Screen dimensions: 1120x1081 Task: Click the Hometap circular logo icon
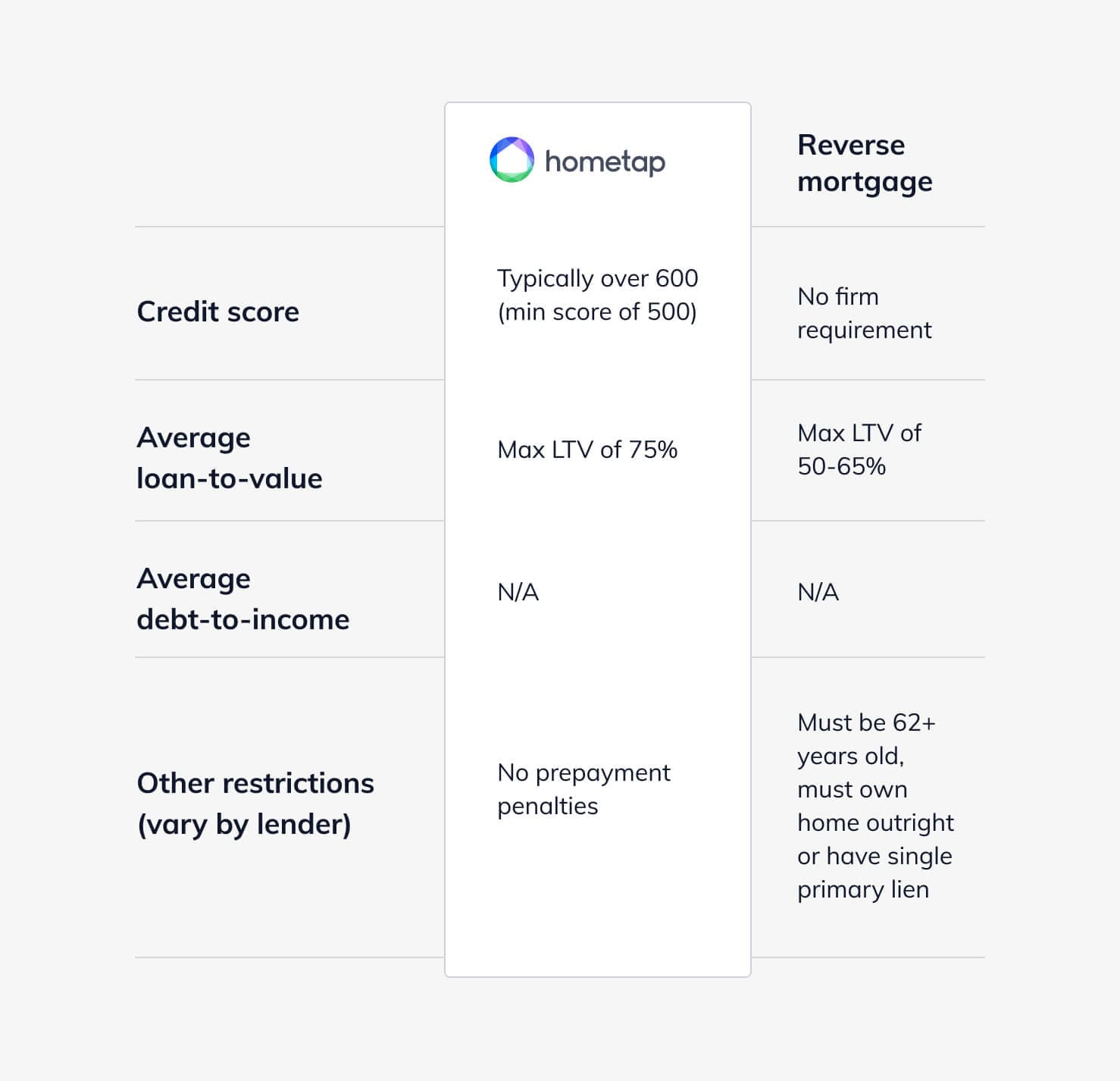click(x=512, y=160)
